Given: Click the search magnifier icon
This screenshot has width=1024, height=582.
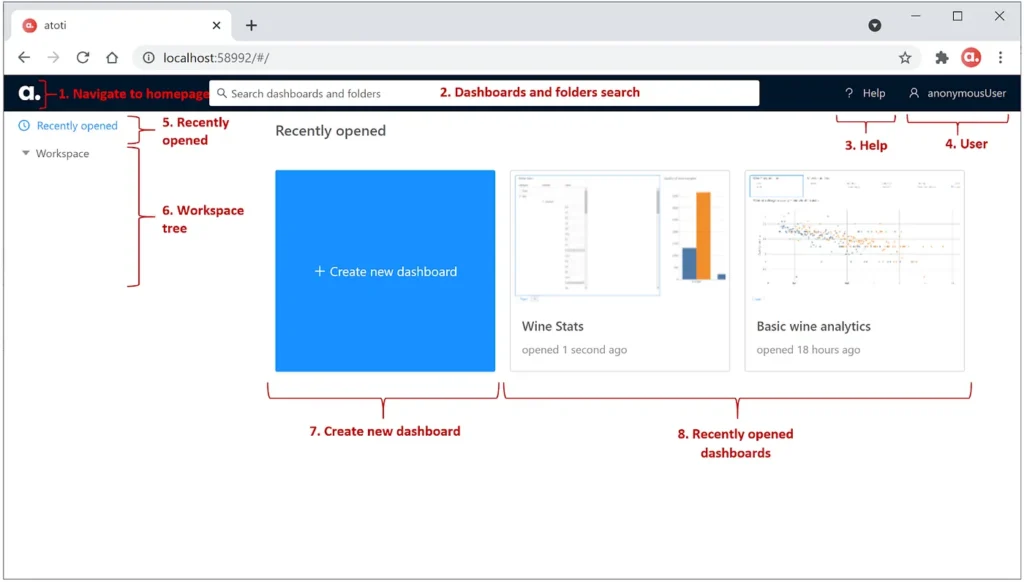Looking at the screenshot, I should pyautogui.click(x=222, y=93).
